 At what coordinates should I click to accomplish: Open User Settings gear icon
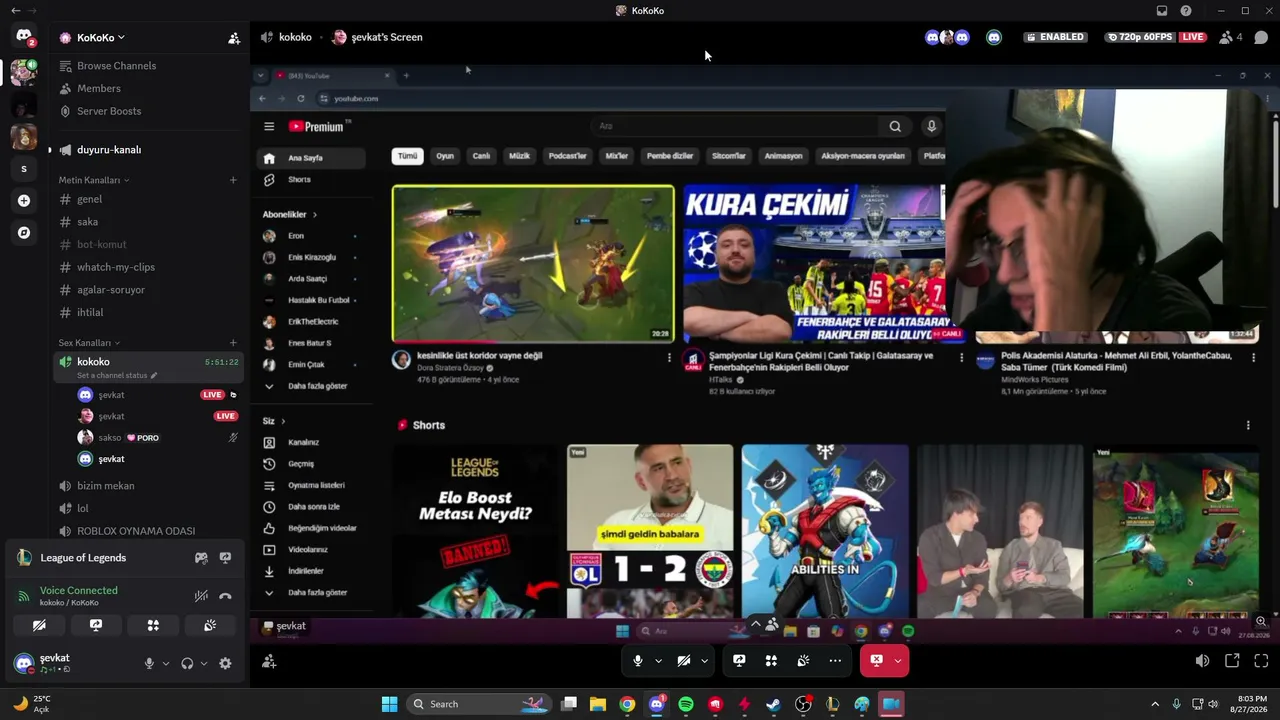[x=225, y=663]
